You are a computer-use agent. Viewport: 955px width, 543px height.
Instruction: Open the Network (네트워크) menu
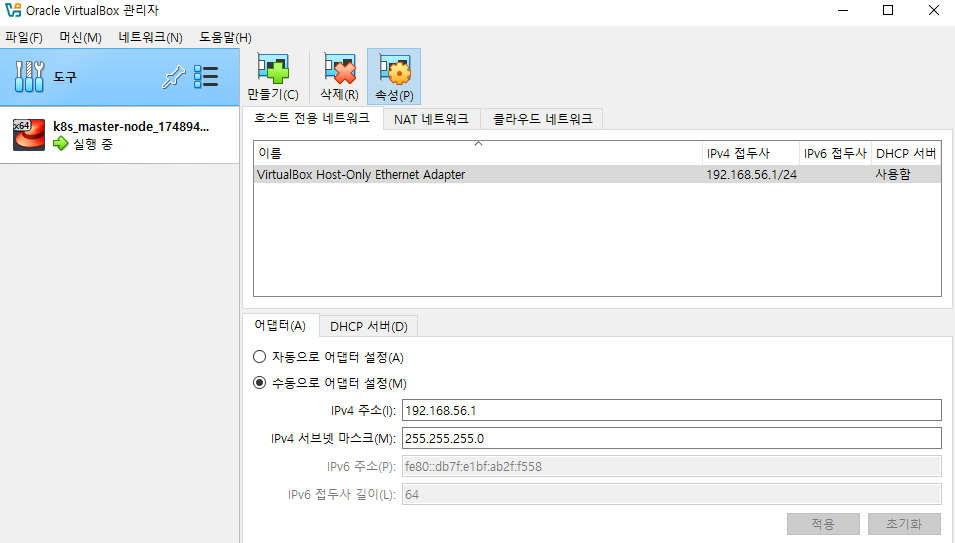pyautogui.click(x=150, y=38)
